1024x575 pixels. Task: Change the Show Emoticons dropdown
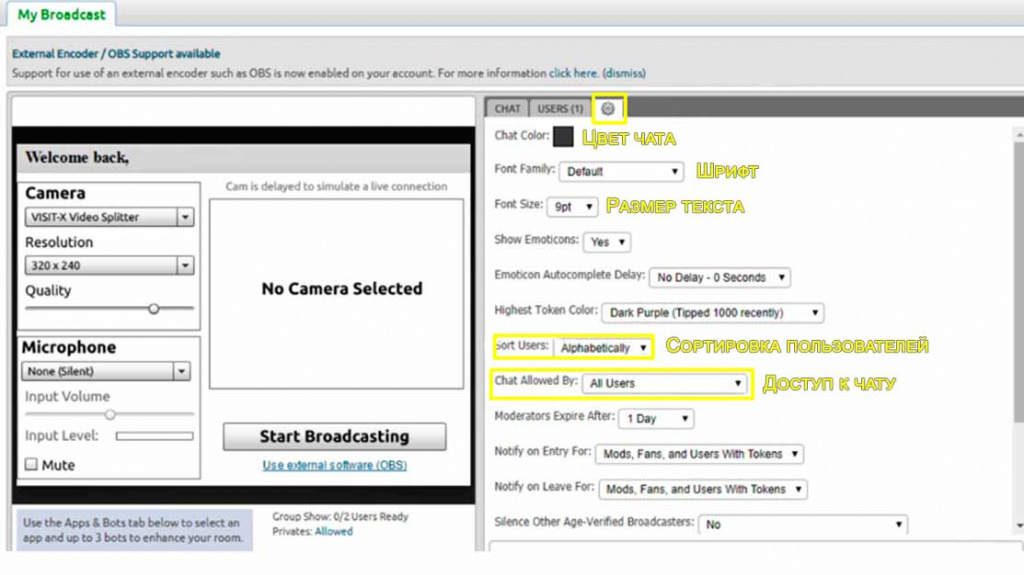coord(607,242)
